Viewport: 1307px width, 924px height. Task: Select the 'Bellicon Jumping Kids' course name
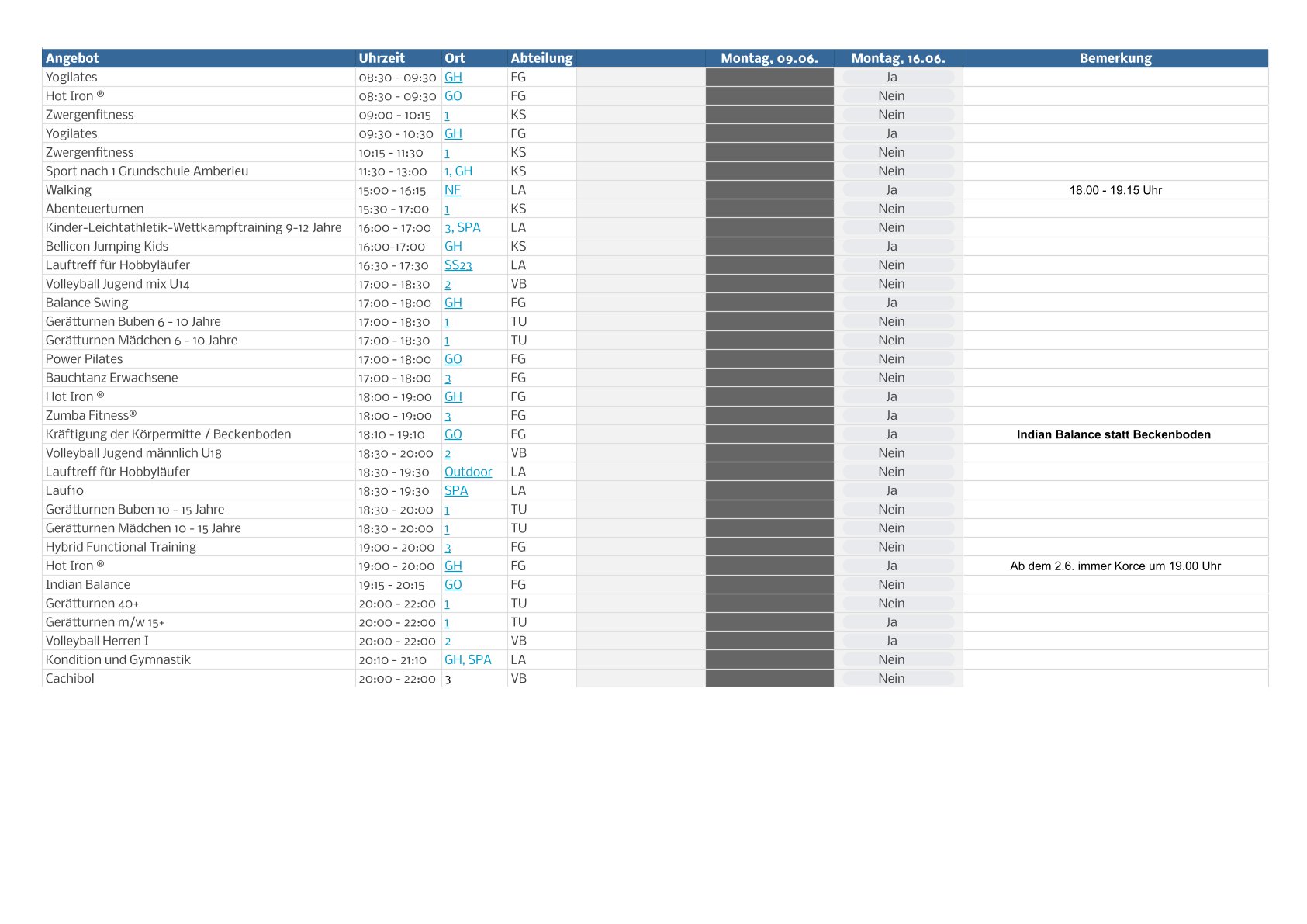coord(107,246)
